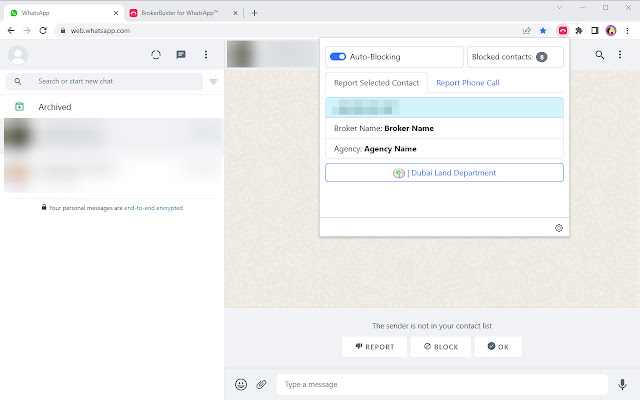This screenshot has height=400, width=640.
Task: Open a new browser tab
Action: tap(254, 13)
